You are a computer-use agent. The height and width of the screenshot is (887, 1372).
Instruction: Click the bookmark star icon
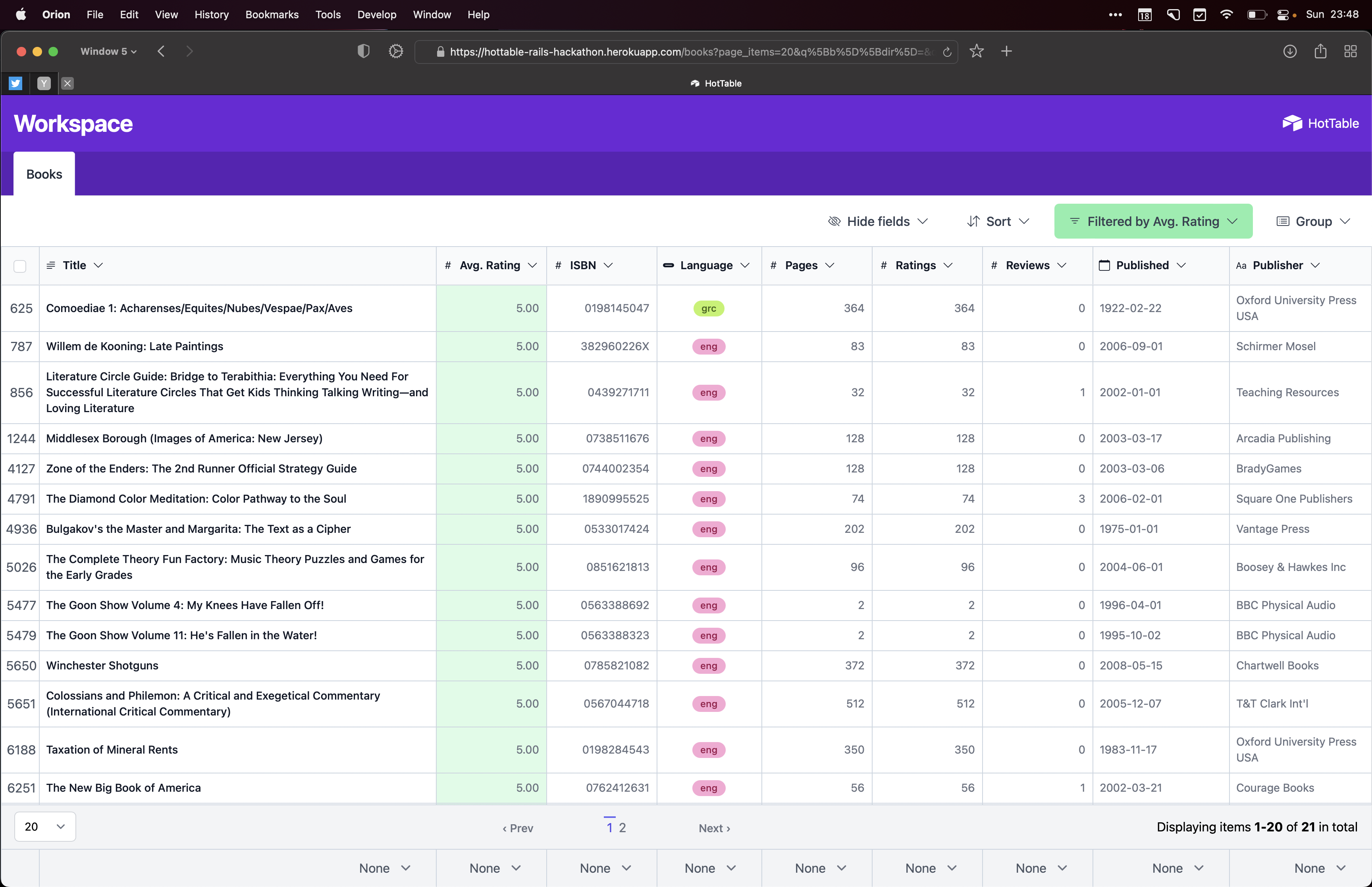coord(977,51)
